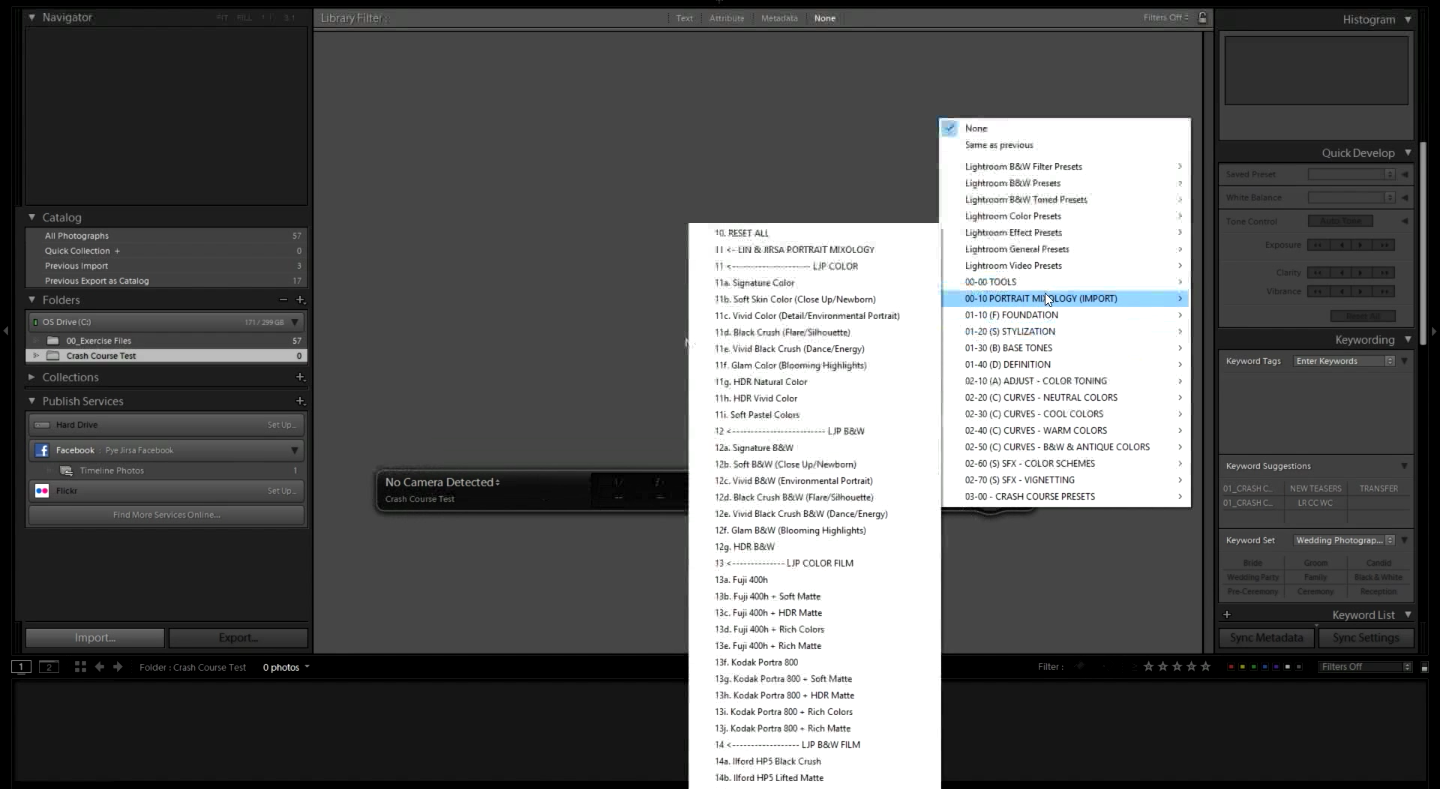
Task: Add a publish service with plus icon
Action: coord(300,401)
